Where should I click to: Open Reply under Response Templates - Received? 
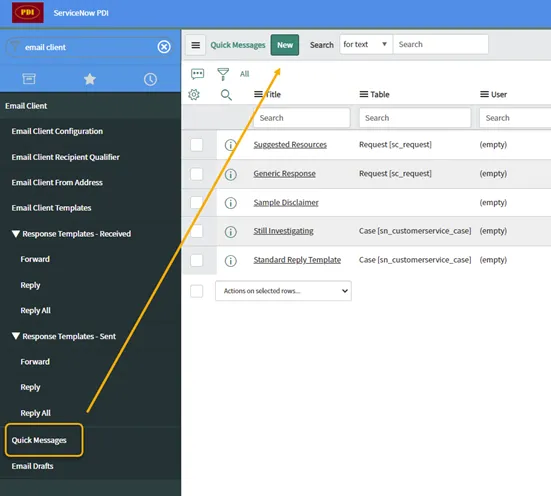(x=30, y=285)
